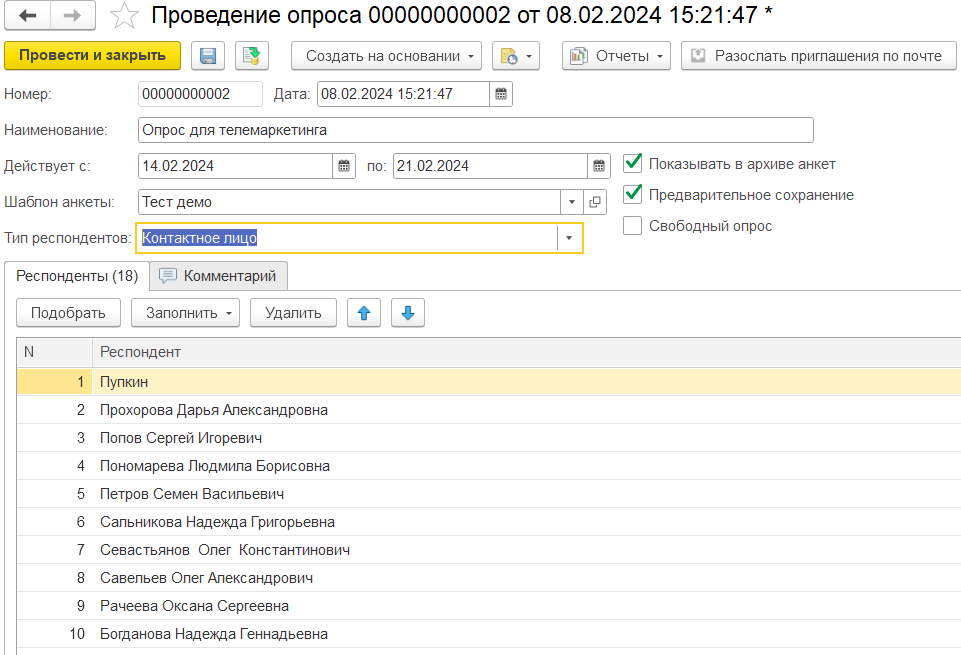Add document to favorites with star icon
Image resolution: width=961 pixels, height=655 pixels.
coord(124,16)
